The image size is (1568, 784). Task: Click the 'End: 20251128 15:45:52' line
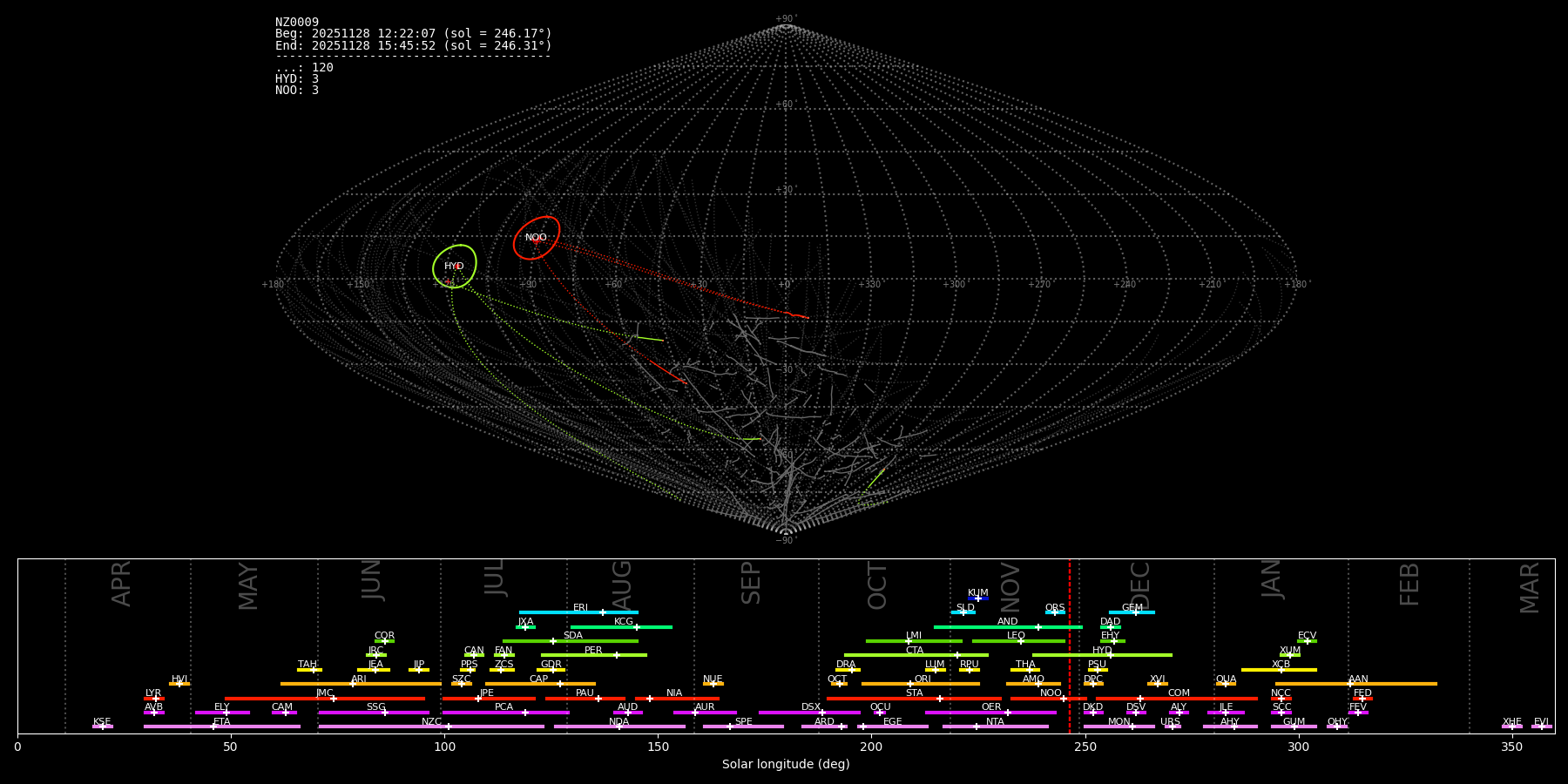tap(414, 45)
